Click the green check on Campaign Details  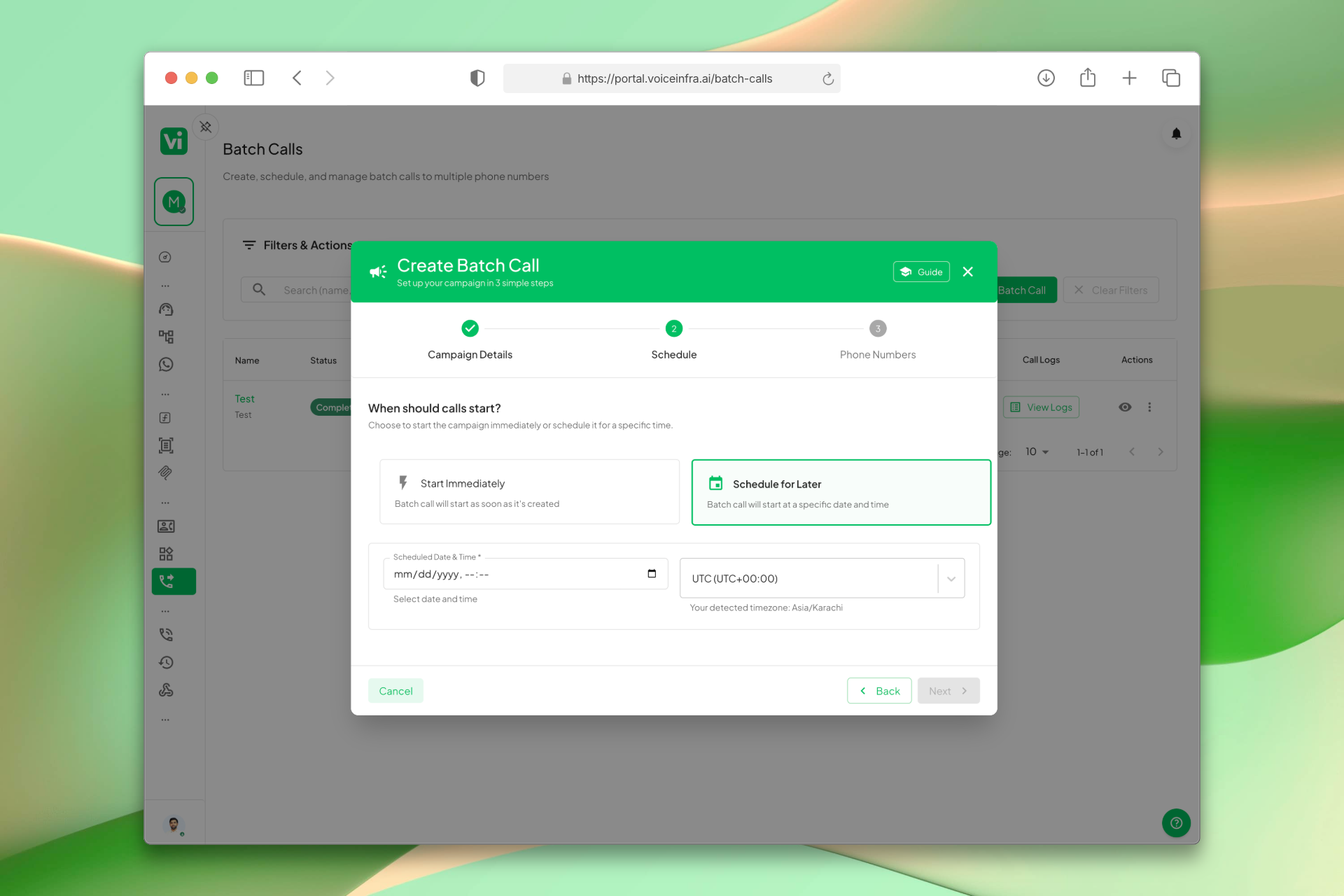tap(470, 328)
